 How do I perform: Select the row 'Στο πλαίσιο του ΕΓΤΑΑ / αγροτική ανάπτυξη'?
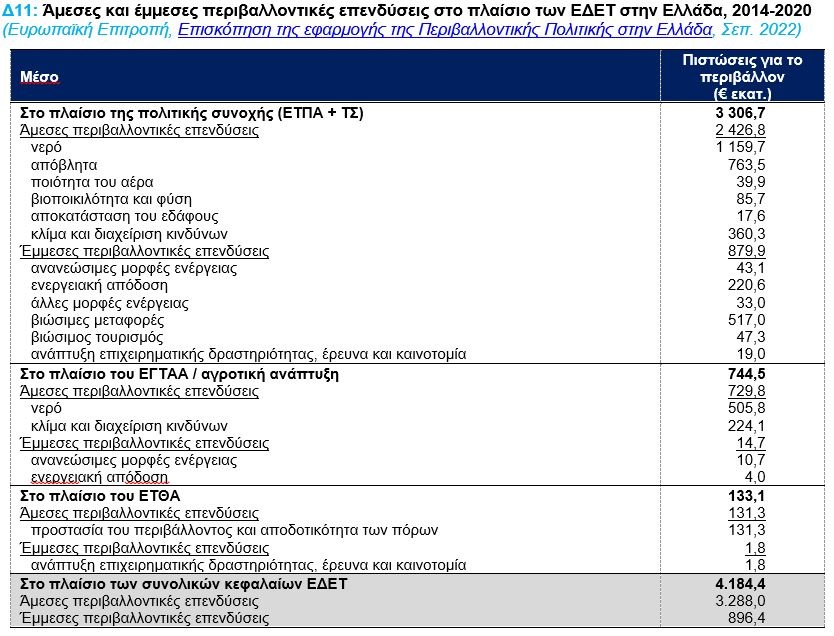pos(417,374)
